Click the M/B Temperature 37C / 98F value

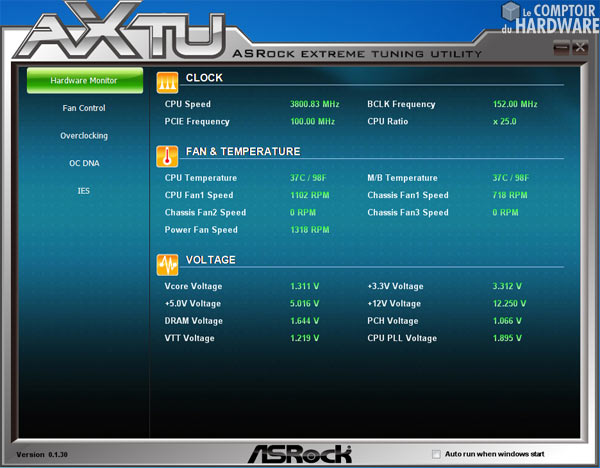click(510, 178)
